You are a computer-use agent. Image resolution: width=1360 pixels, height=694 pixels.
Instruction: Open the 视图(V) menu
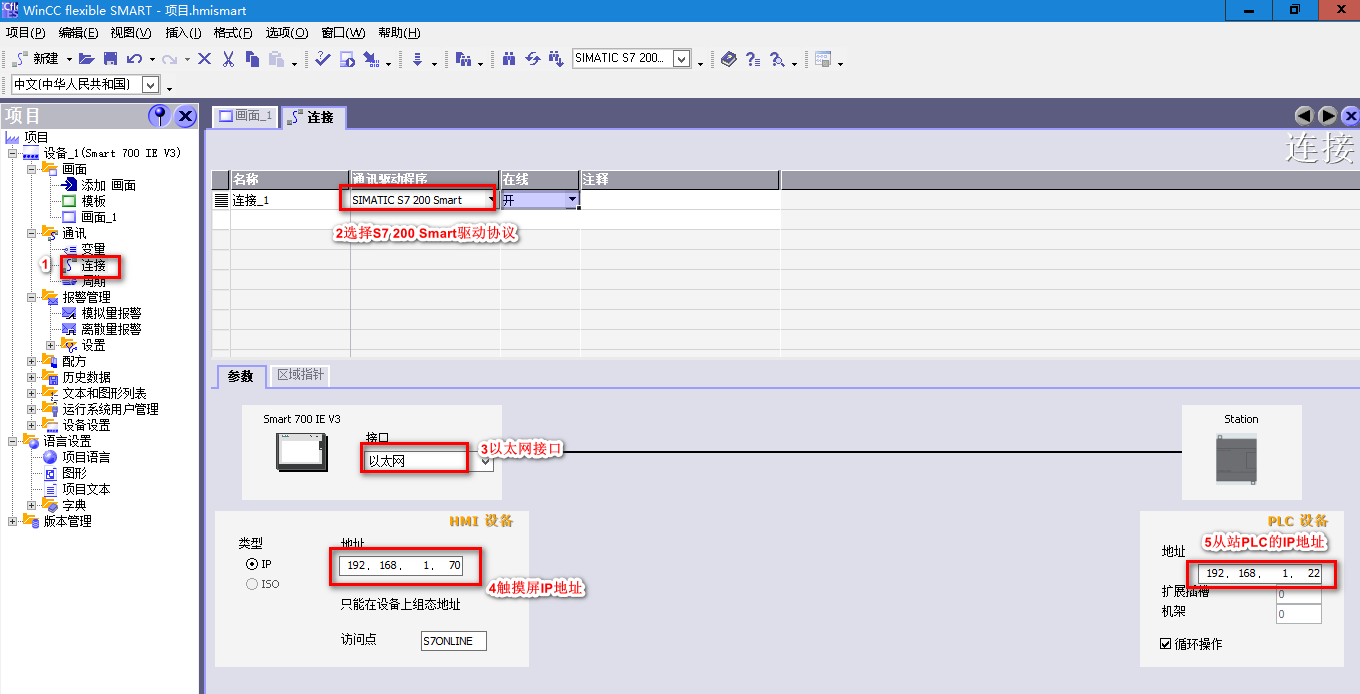(x=131, y=33)
